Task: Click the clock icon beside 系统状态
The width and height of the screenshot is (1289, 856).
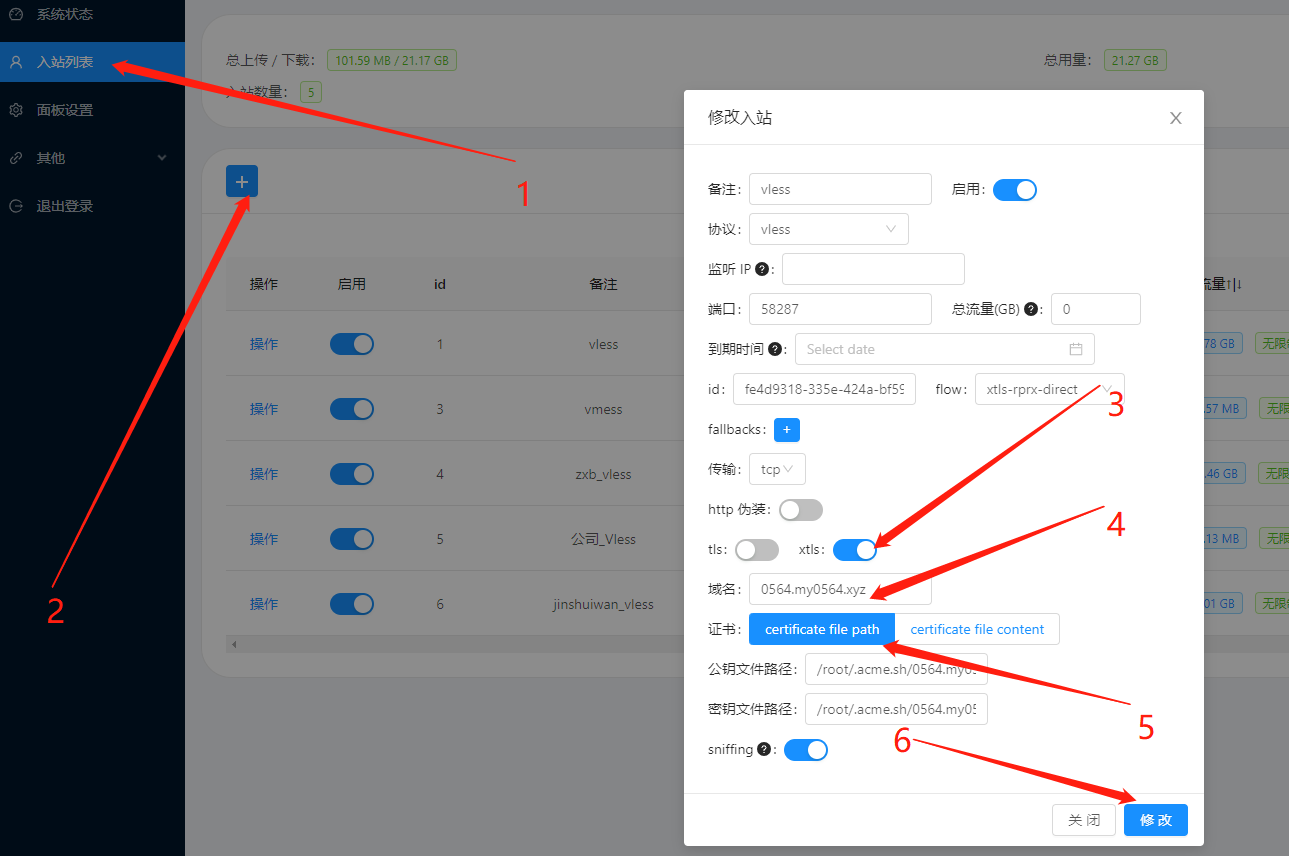Action: coord(14,14)
